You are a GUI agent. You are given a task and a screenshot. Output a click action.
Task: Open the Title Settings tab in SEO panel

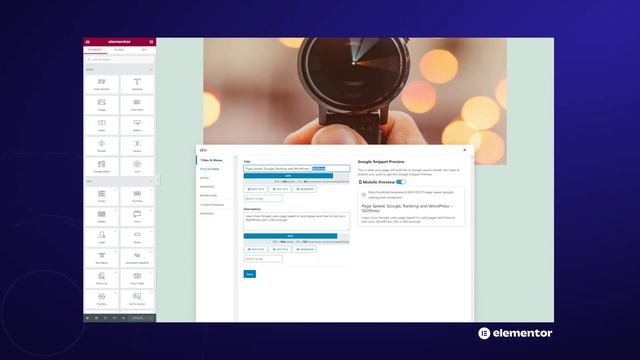(209, 169)
